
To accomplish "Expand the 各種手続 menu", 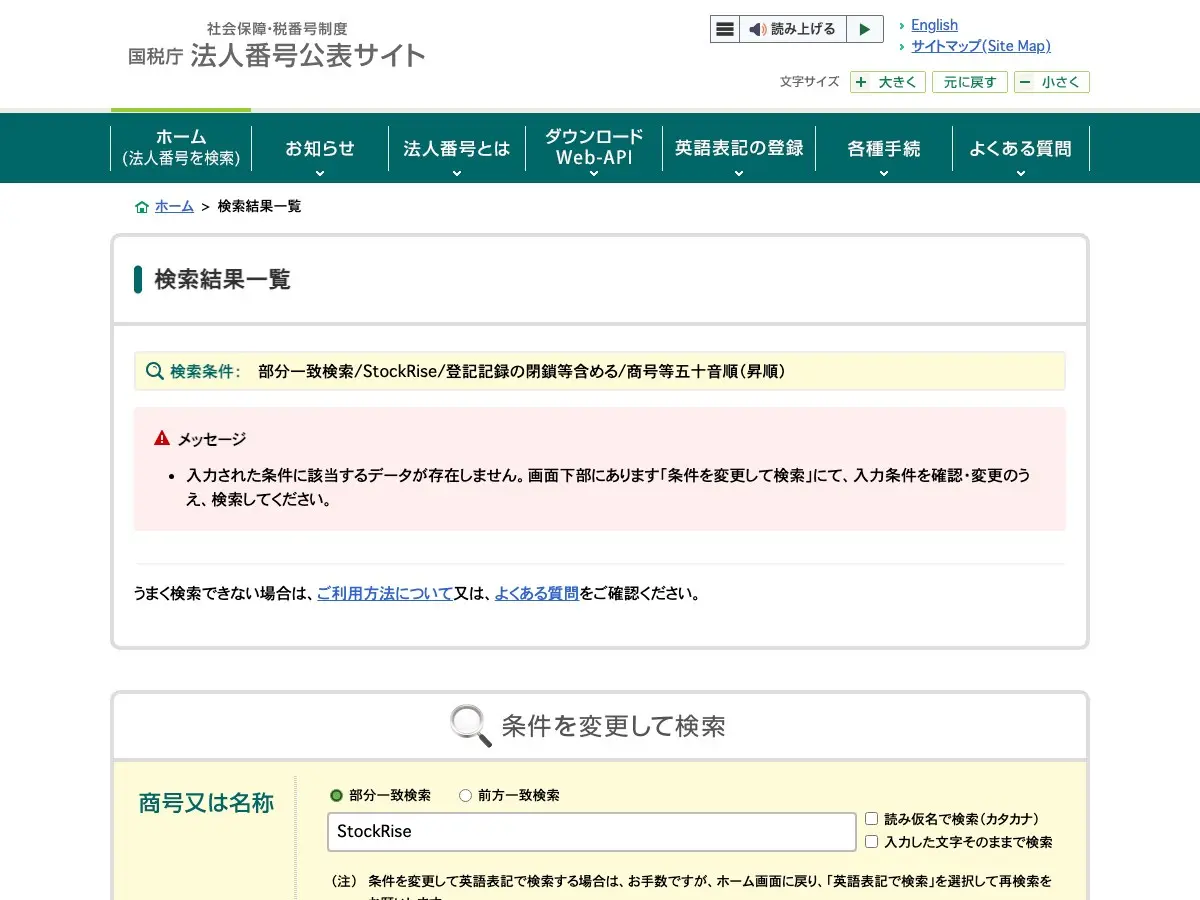I will tap(884, 148).
